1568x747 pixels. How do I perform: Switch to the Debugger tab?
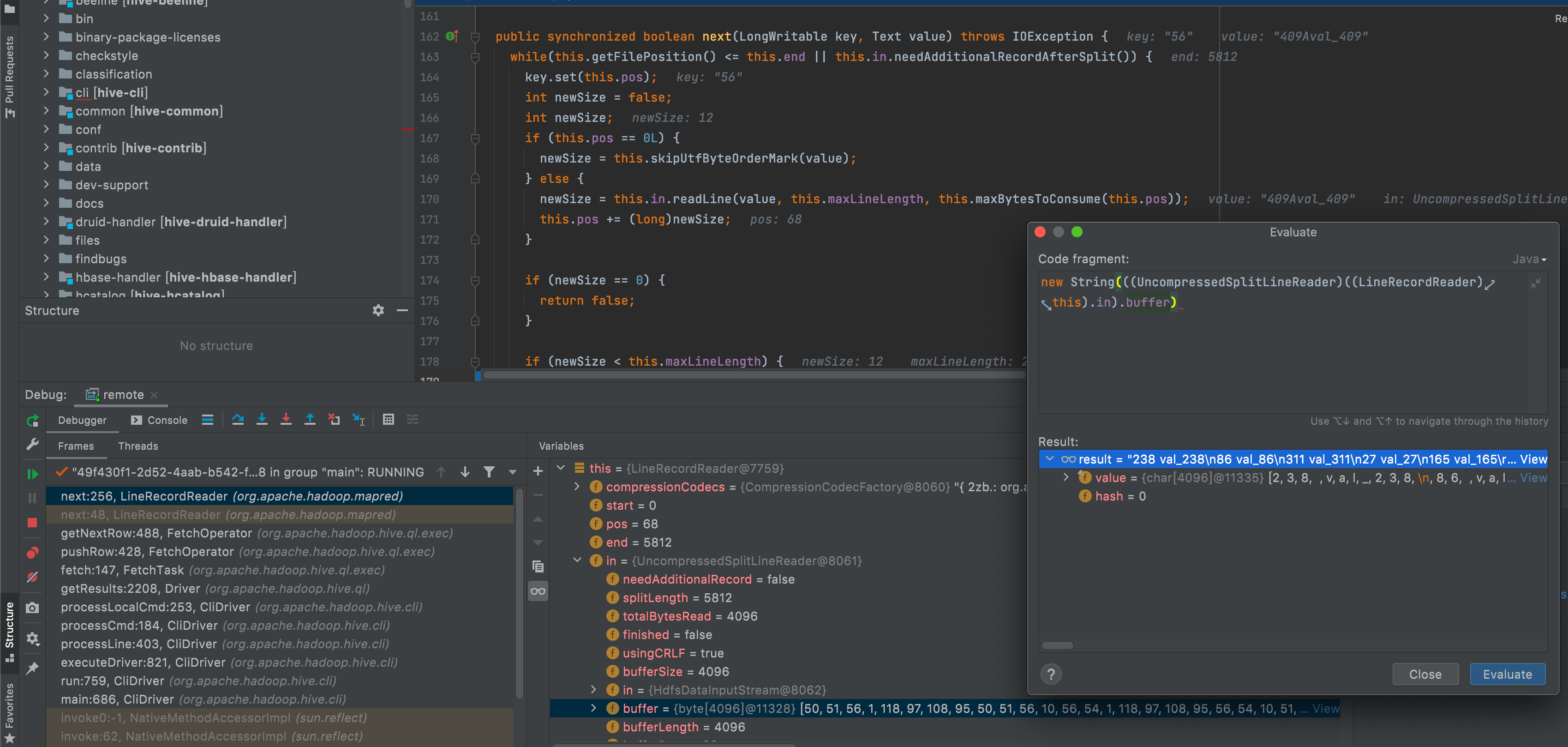click(82, 420)
